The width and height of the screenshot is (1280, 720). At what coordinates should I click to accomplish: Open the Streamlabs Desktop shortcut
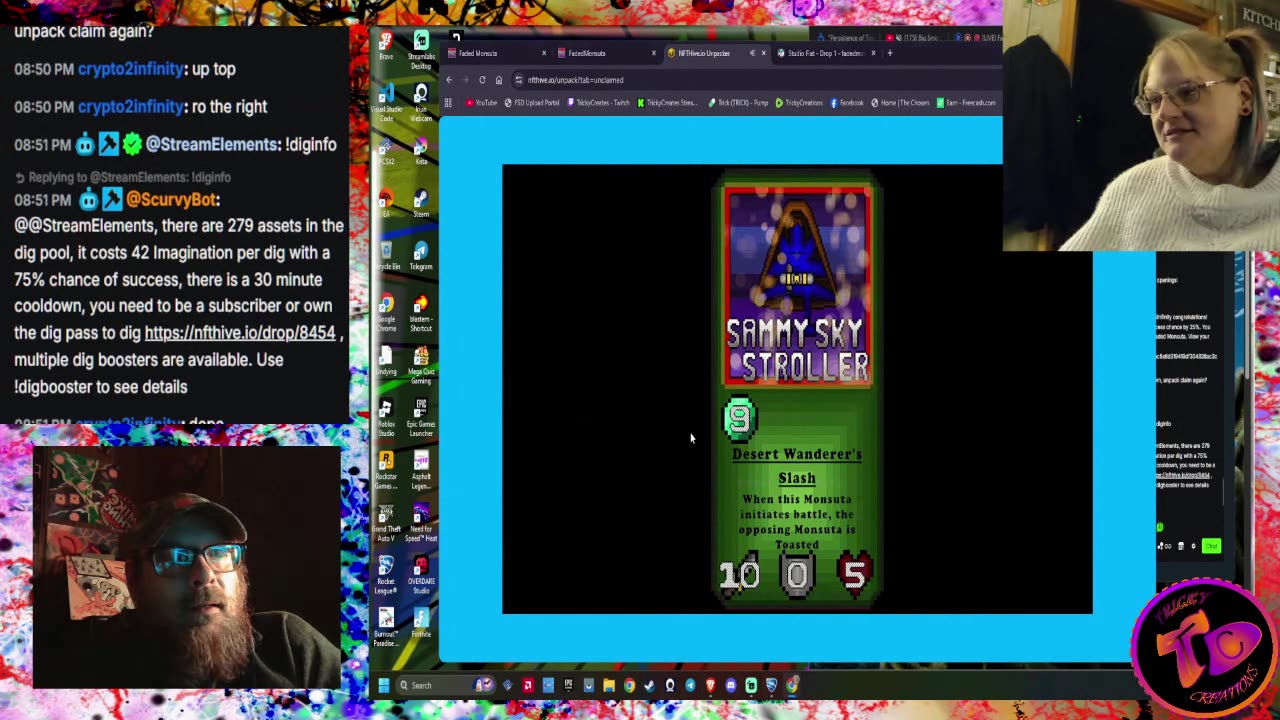click(x=421, y=48)
